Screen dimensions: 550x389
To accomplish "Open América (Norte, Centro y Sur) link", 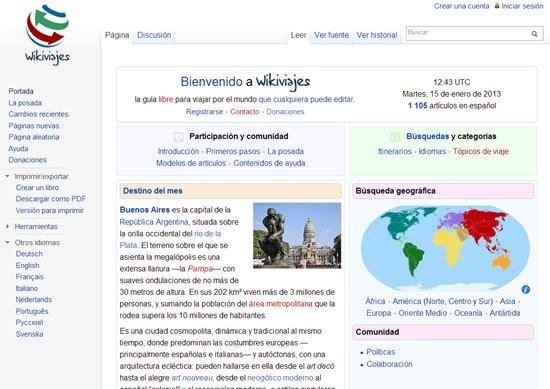I will (x=443, y=301).
